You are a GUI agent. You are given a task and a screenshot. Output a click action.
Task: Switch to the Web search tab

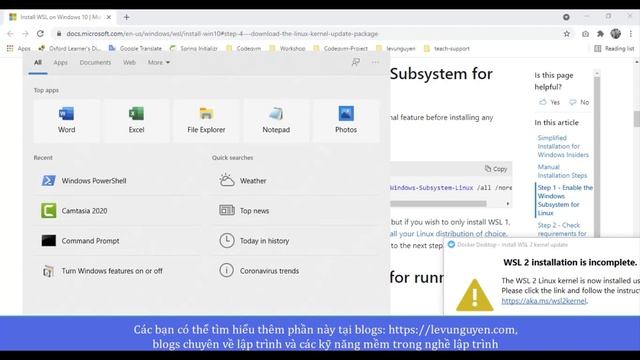129,62
